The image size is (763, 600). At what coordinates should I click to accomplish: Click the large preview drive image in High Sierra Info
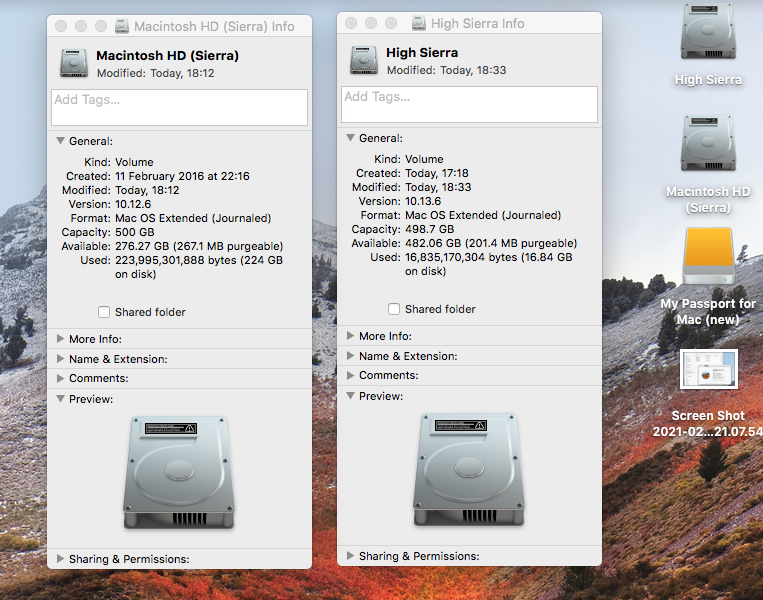click(x=469, y=470)
